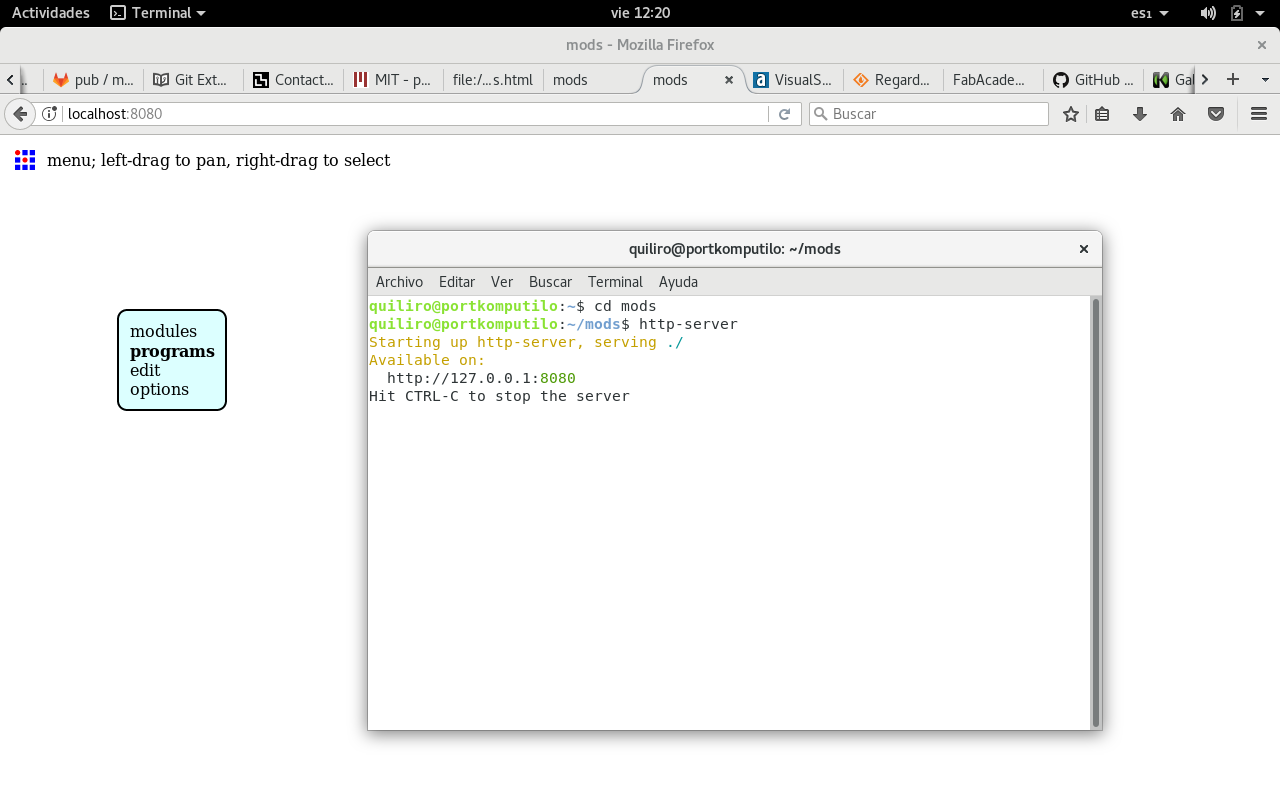Open a new Firefox tab
The image size is (1280, 800).
coord(1233,79)
